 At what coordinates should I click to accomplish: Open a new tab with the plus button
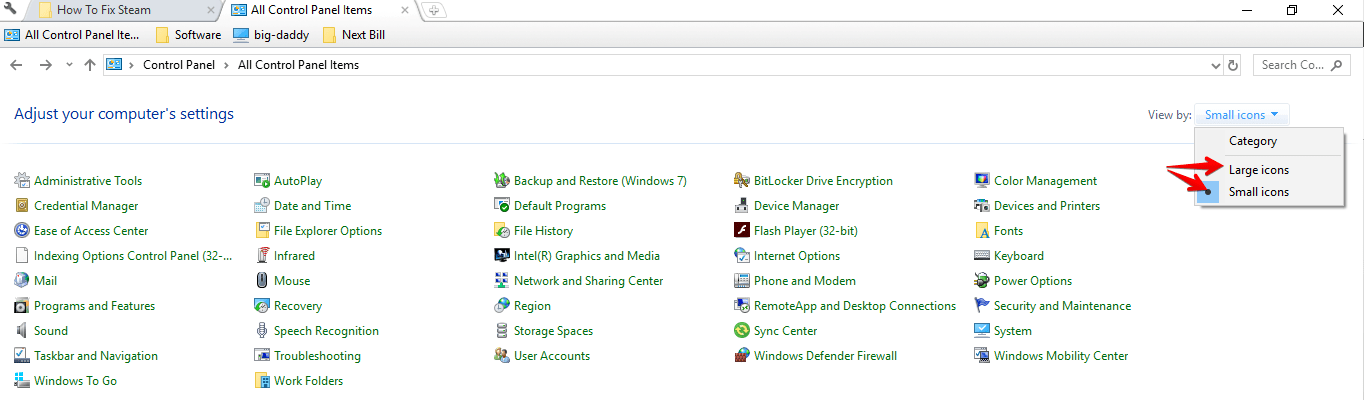coord(433,10)
